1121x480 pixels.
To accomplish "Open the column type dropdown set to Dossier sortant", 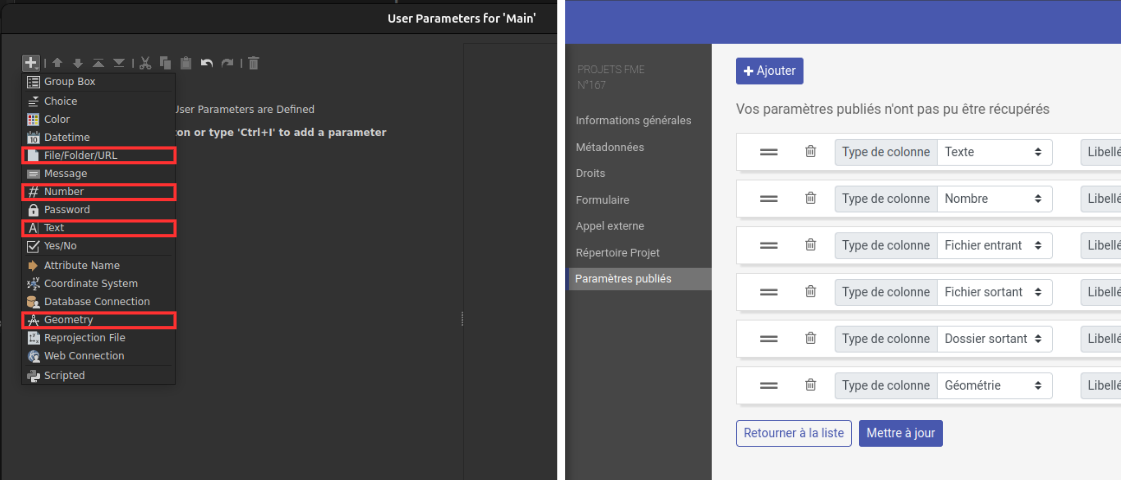I will (994, 338).
